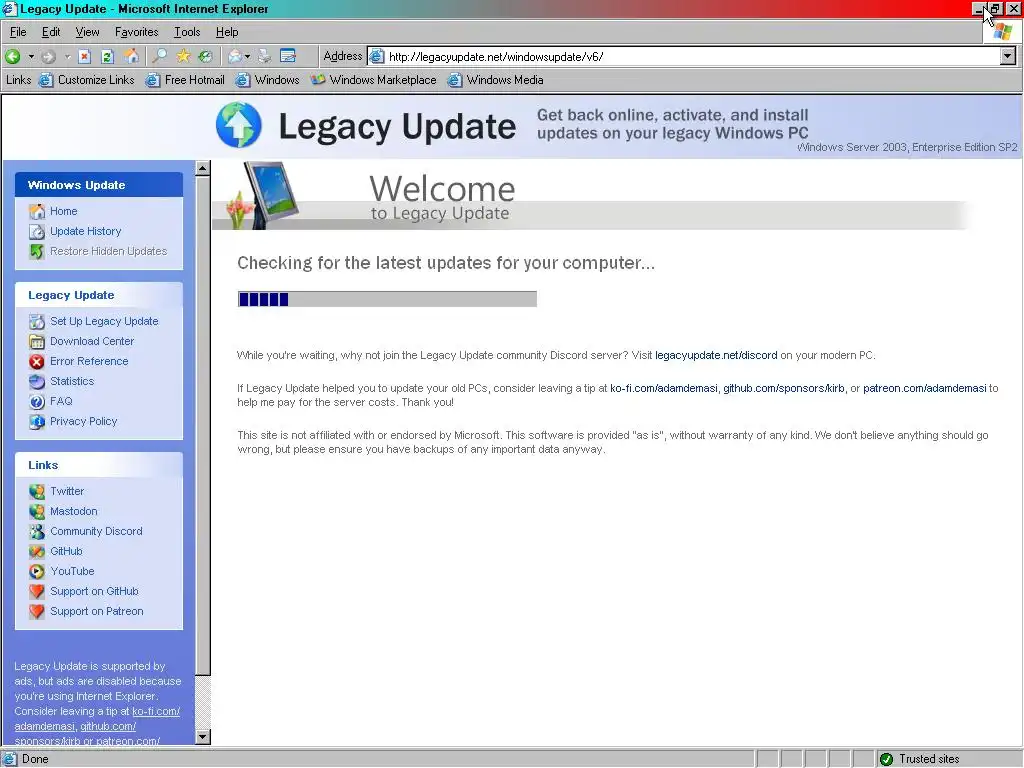Click the greyed Forward arrow button
Screen dimensions: 1024x768
click(x=48, y=57)
